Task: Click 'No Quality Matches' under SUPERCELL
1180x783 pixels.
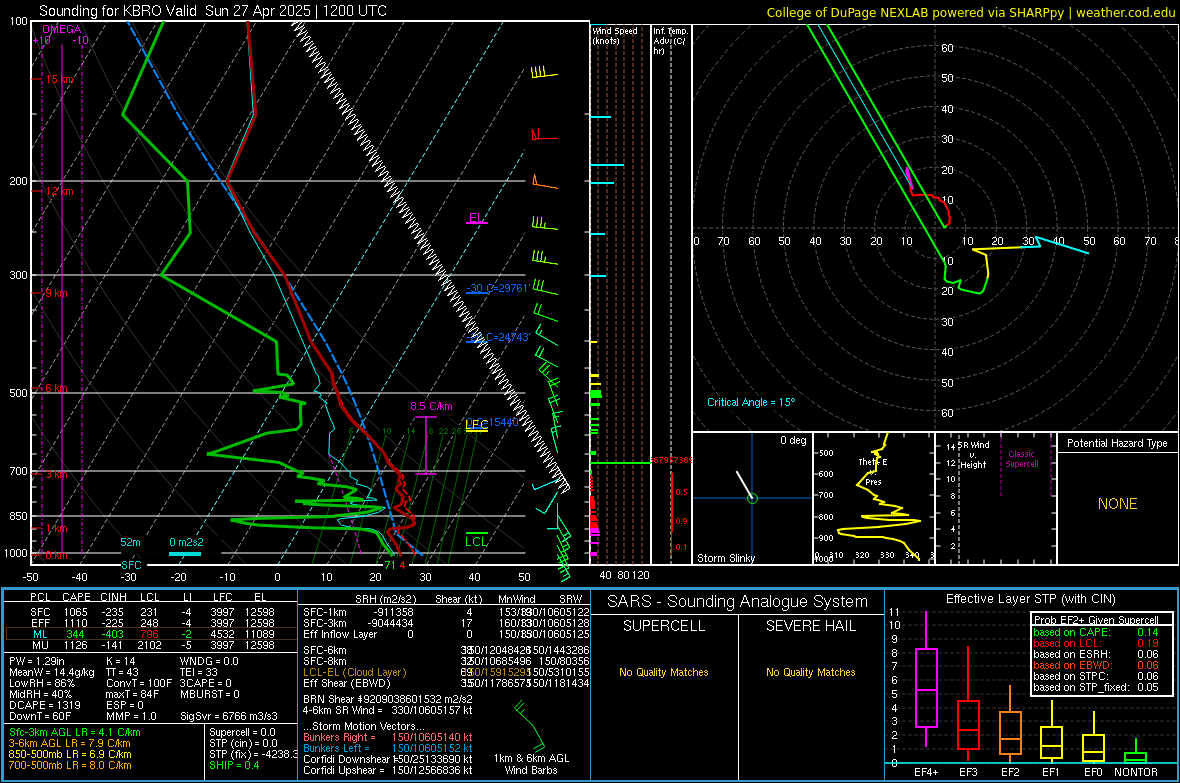Action: [664, 672]
